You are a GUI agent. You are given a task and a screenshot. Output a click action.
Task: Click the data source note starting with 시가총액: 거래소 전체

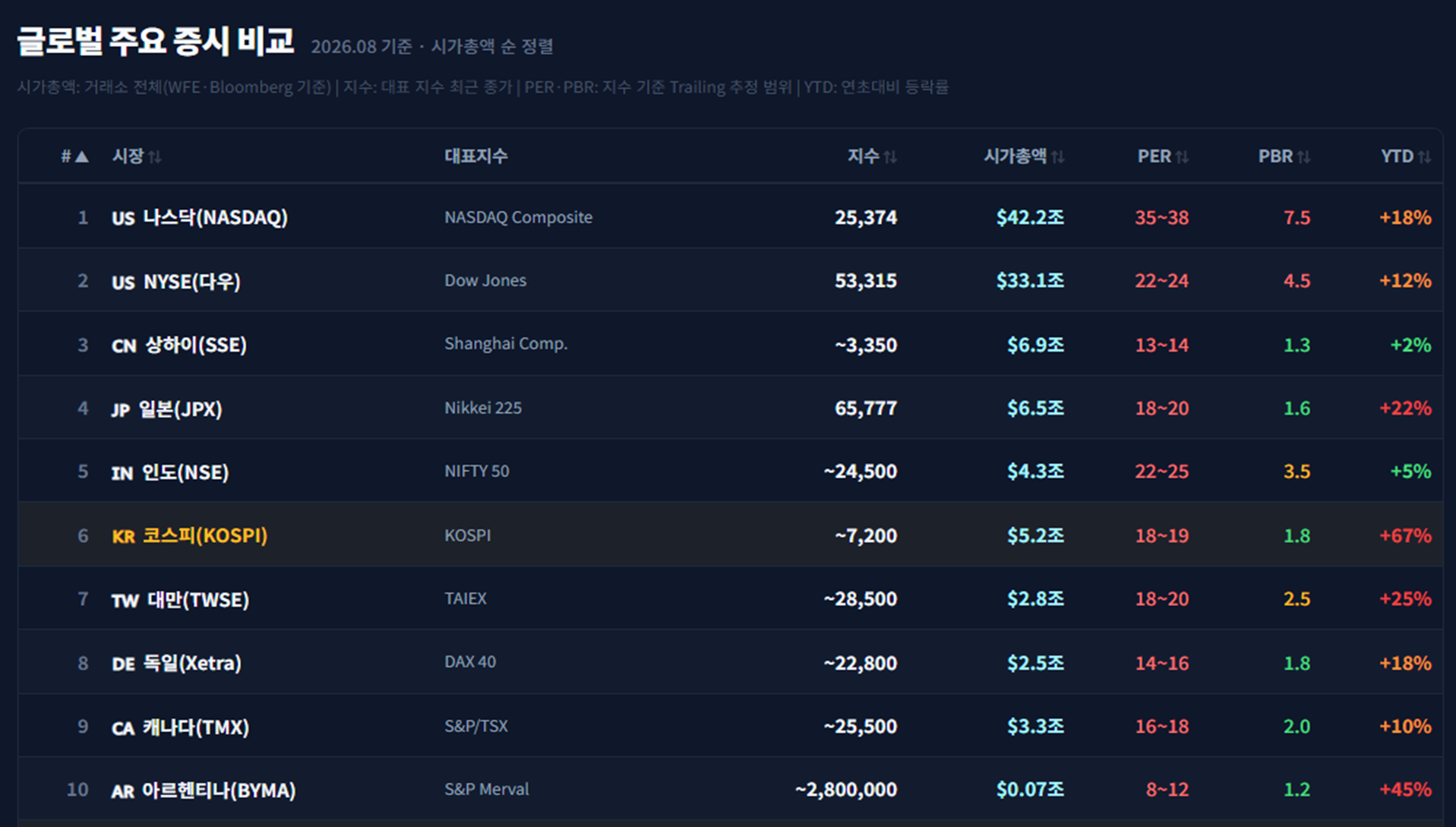click(x=483, y=87)
